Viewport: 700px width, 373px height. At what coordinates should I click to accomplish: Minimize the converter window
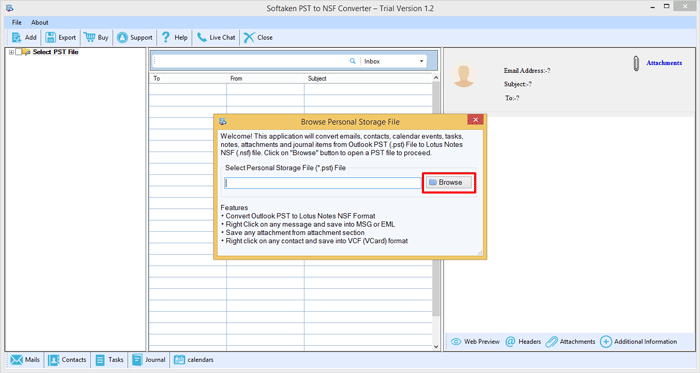coord(653,7)
